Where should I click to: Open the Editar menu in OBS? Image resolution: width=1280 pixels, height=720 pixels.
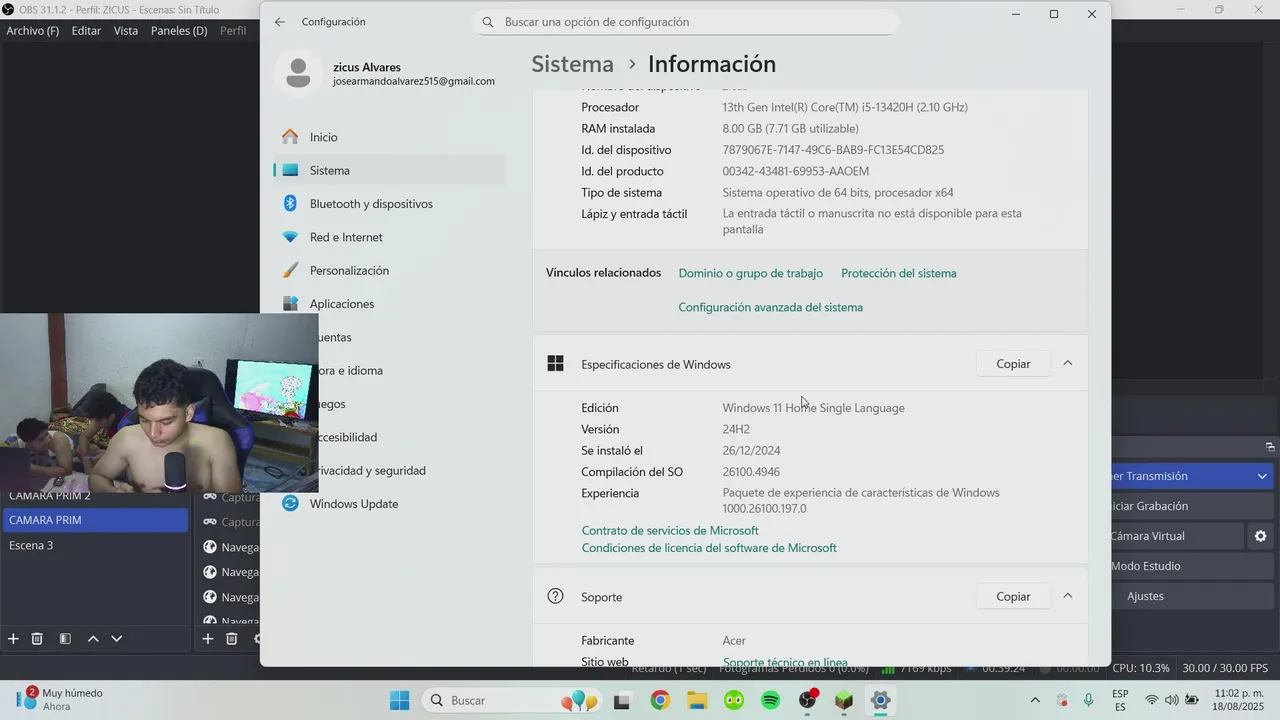pyautogui.click(x=86, y=31)
